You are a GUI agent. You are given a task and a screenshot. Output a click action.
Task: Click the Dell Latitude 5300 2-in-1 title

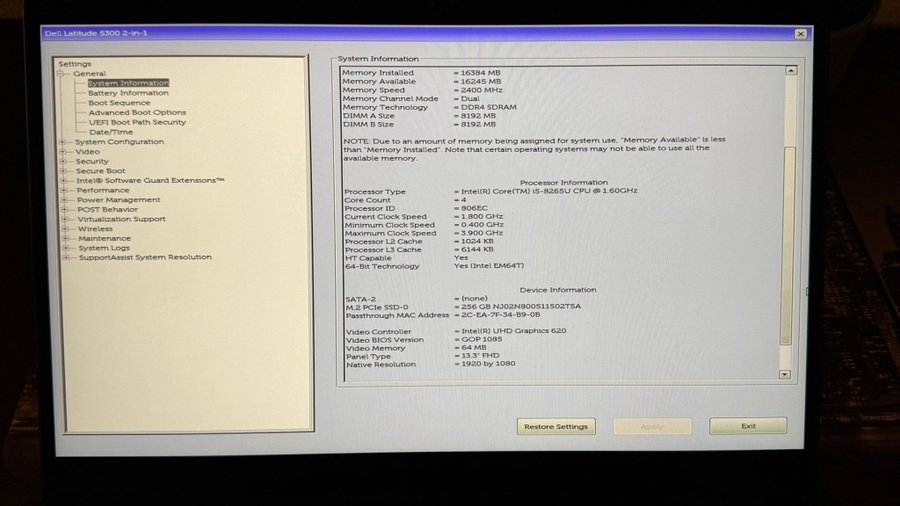coord(96,33)
